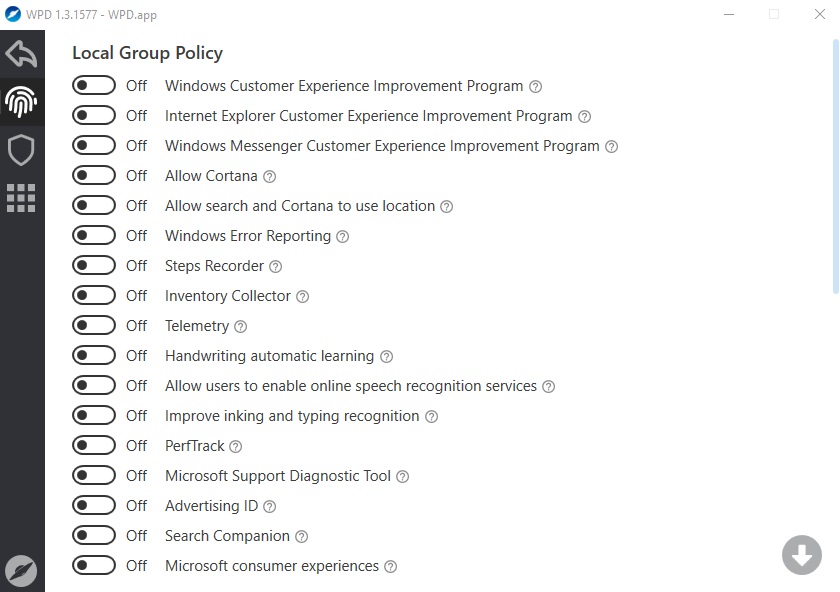Enable the Telemetry toggle

coord(94,325)
